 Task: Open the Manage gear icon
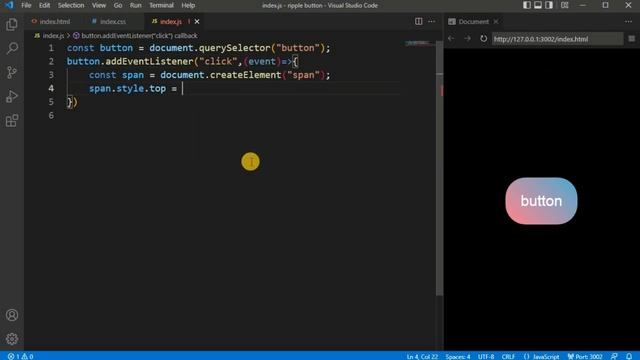pos(12,339)
